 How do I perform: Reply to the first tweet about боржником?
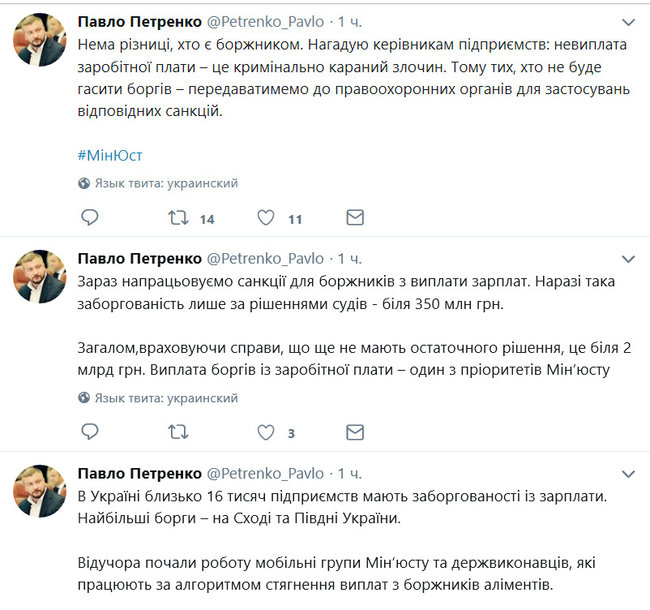coord(90,218)
